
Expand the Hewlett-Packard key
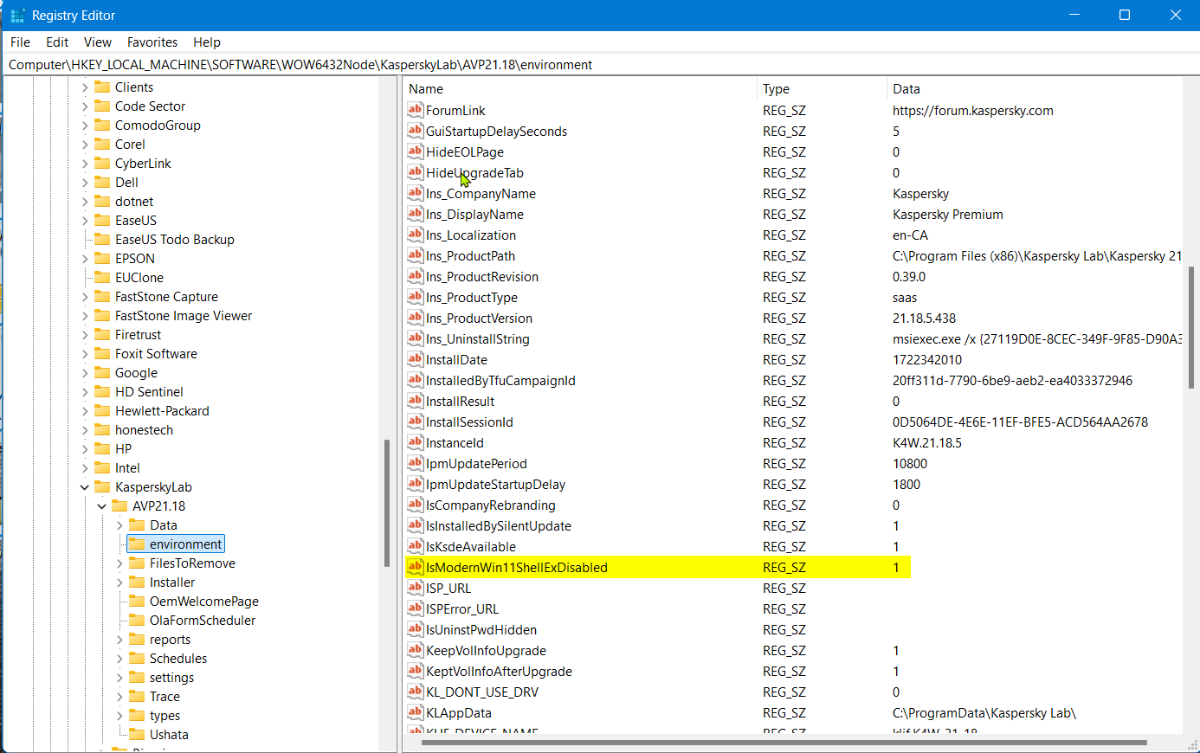84,411
